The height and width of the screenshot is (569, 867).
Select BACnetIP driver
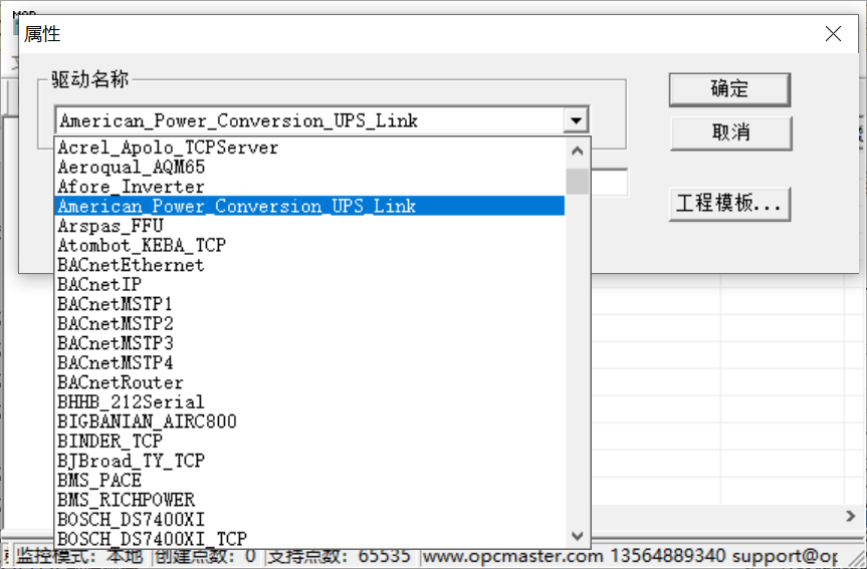[310, 284]
